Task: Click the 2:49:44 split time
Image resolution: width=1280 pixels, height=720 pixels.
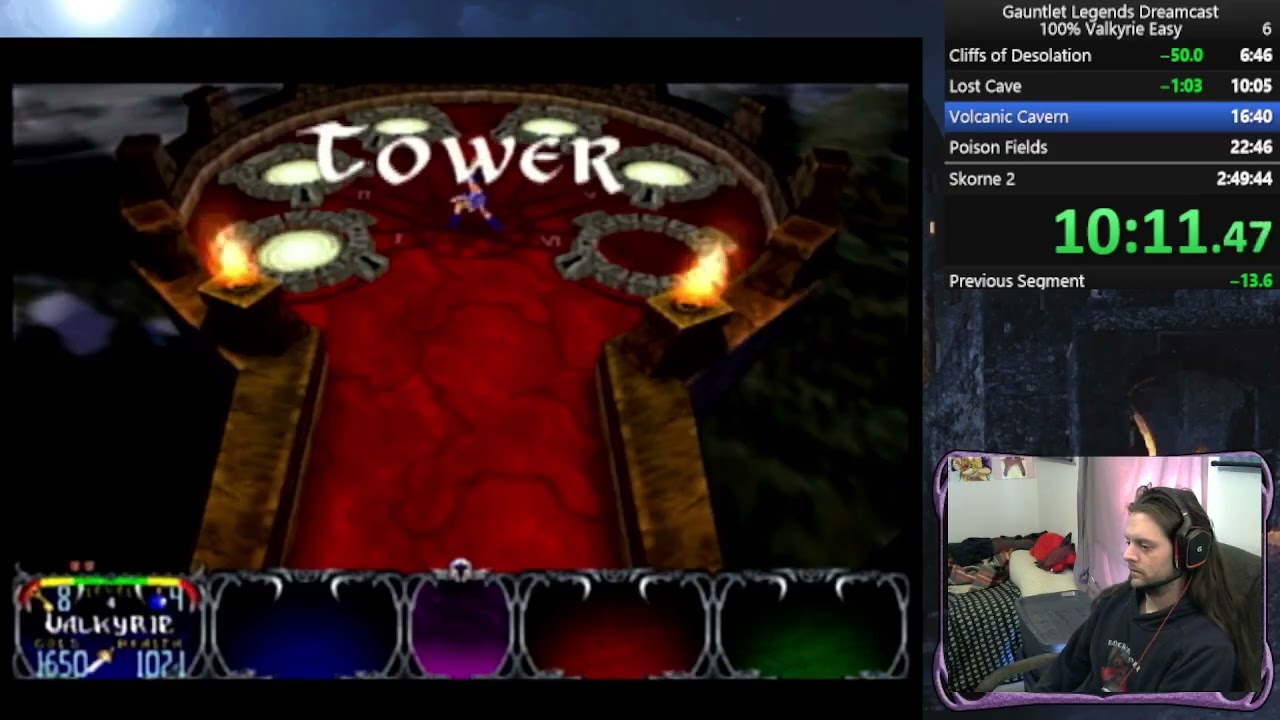Action: [1244, 178]
